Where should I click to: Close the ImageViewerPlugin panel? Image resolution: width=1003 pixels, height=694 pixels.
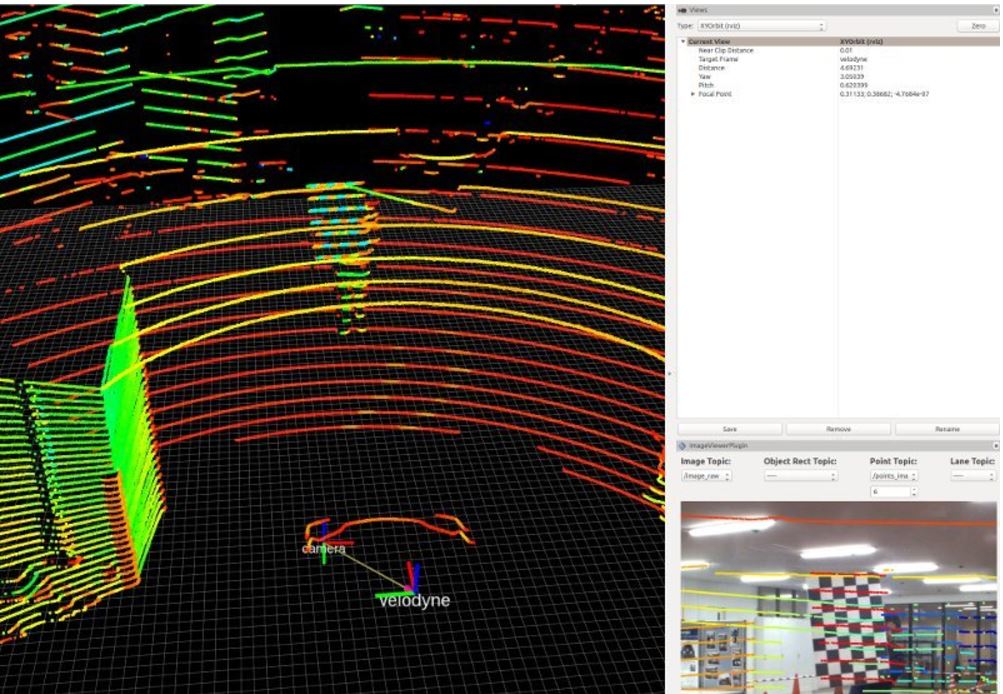995,445
